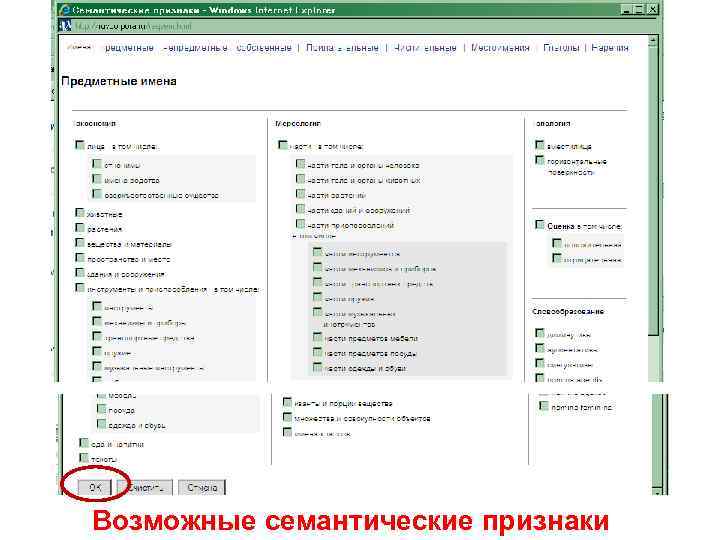Select the «тексты» checkbox

[84, 458]
